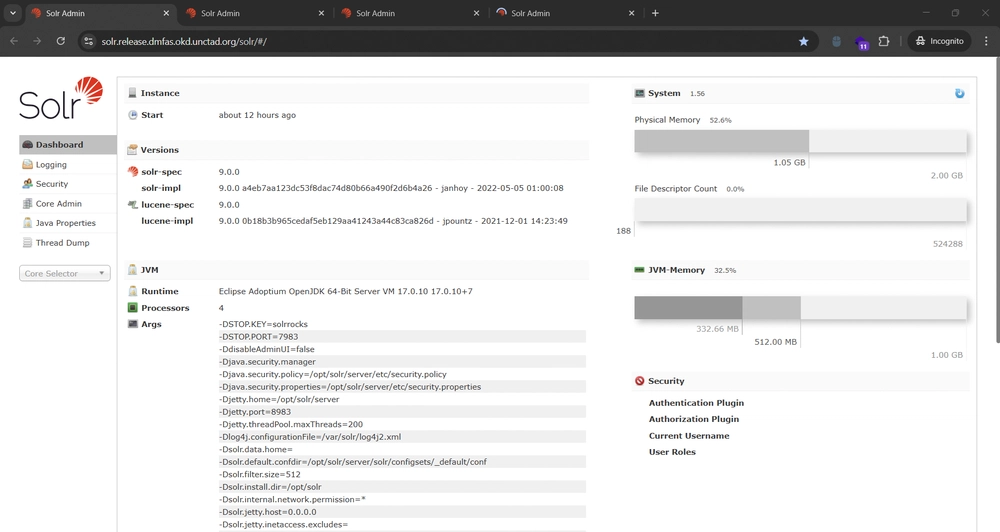Select the -Dsolr.filter.size=512 argument

point(260,475)
